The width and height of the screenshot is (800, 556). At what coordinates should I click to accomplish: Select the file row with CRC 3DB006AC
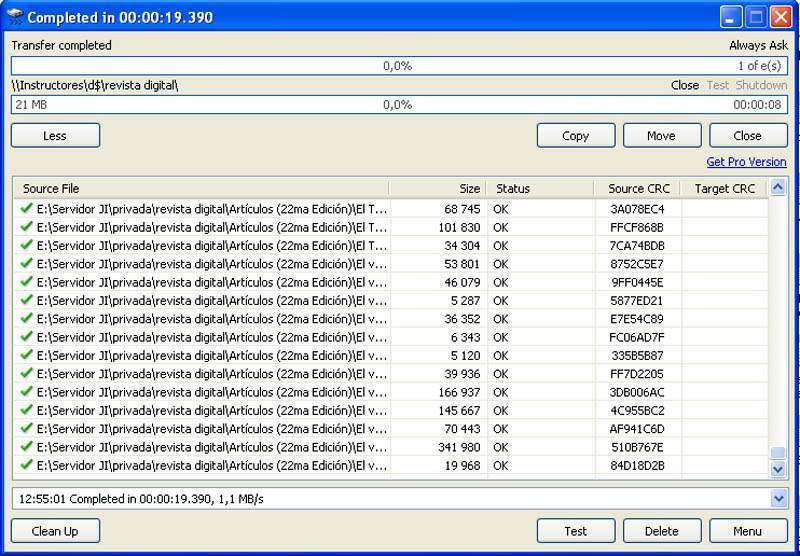[391, 392]
